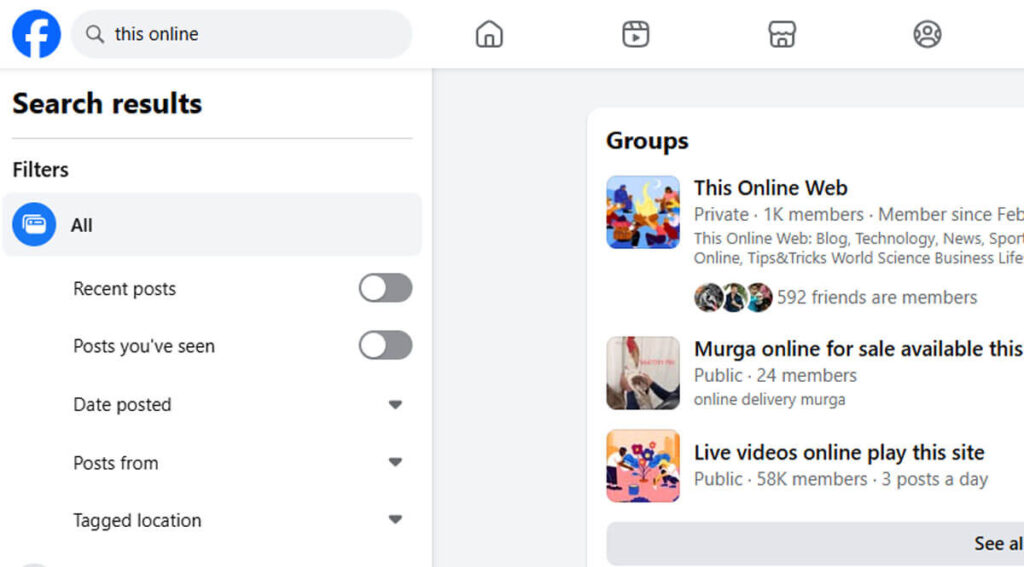Click friends' avatars under This Online Web
The width and height of the screenshot is (1024, 567).
tap(733, 297)
